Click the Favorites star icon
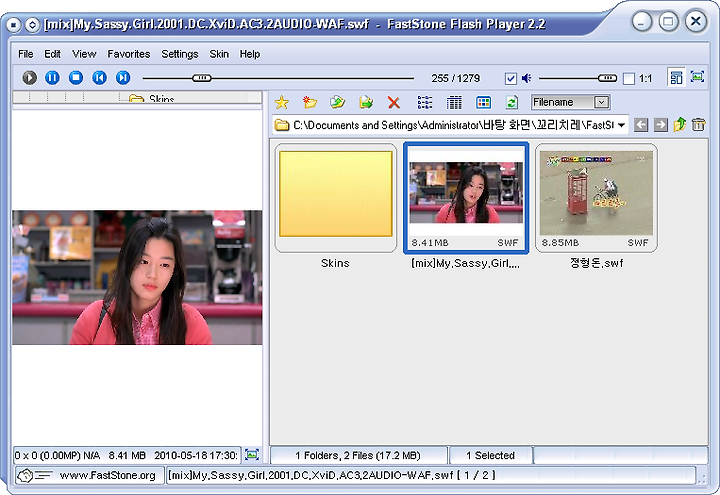The width and height of the screenshot is (720, 495). 281,102
